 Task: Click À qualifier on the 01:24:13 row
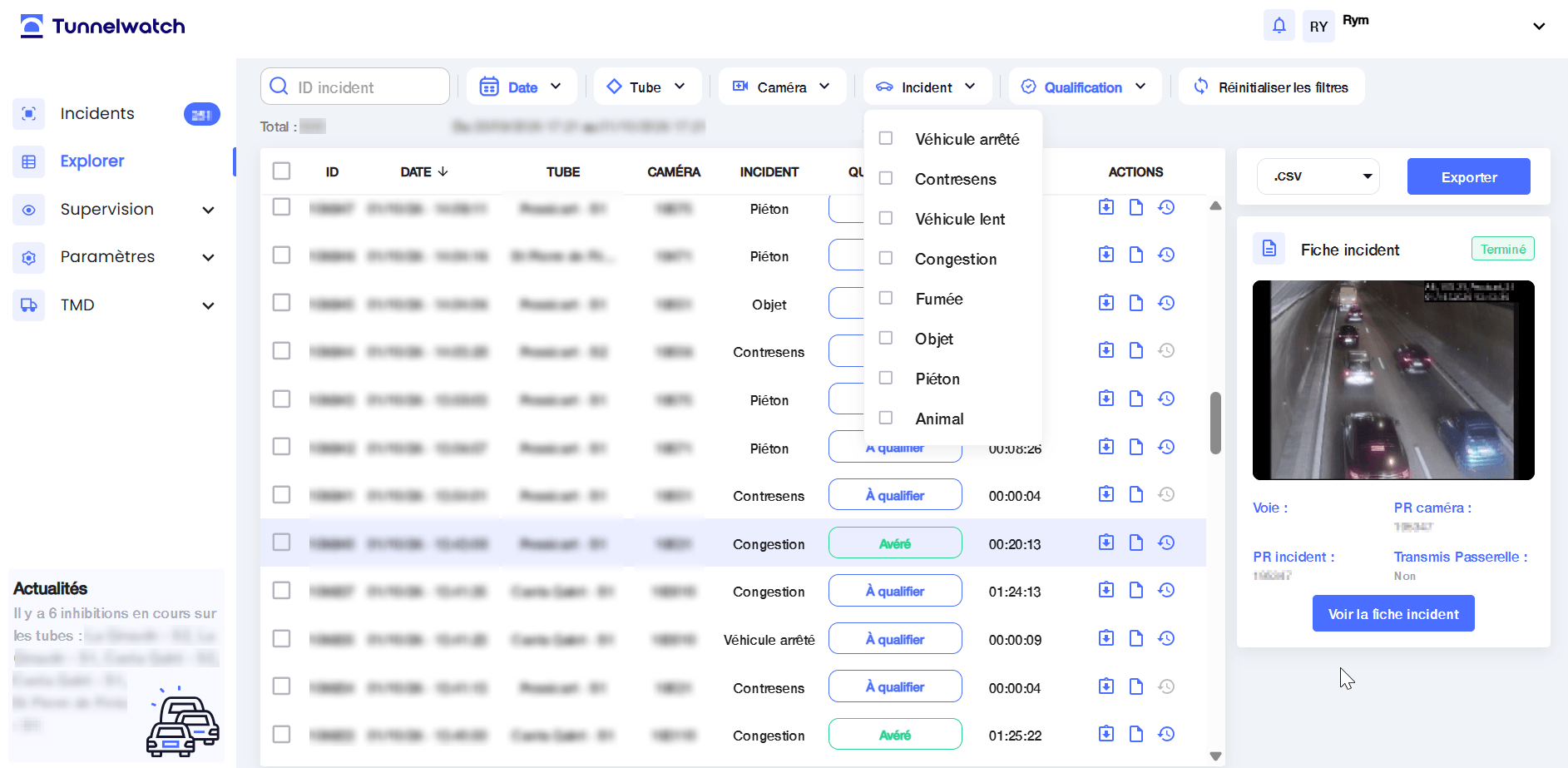(895, 591)
